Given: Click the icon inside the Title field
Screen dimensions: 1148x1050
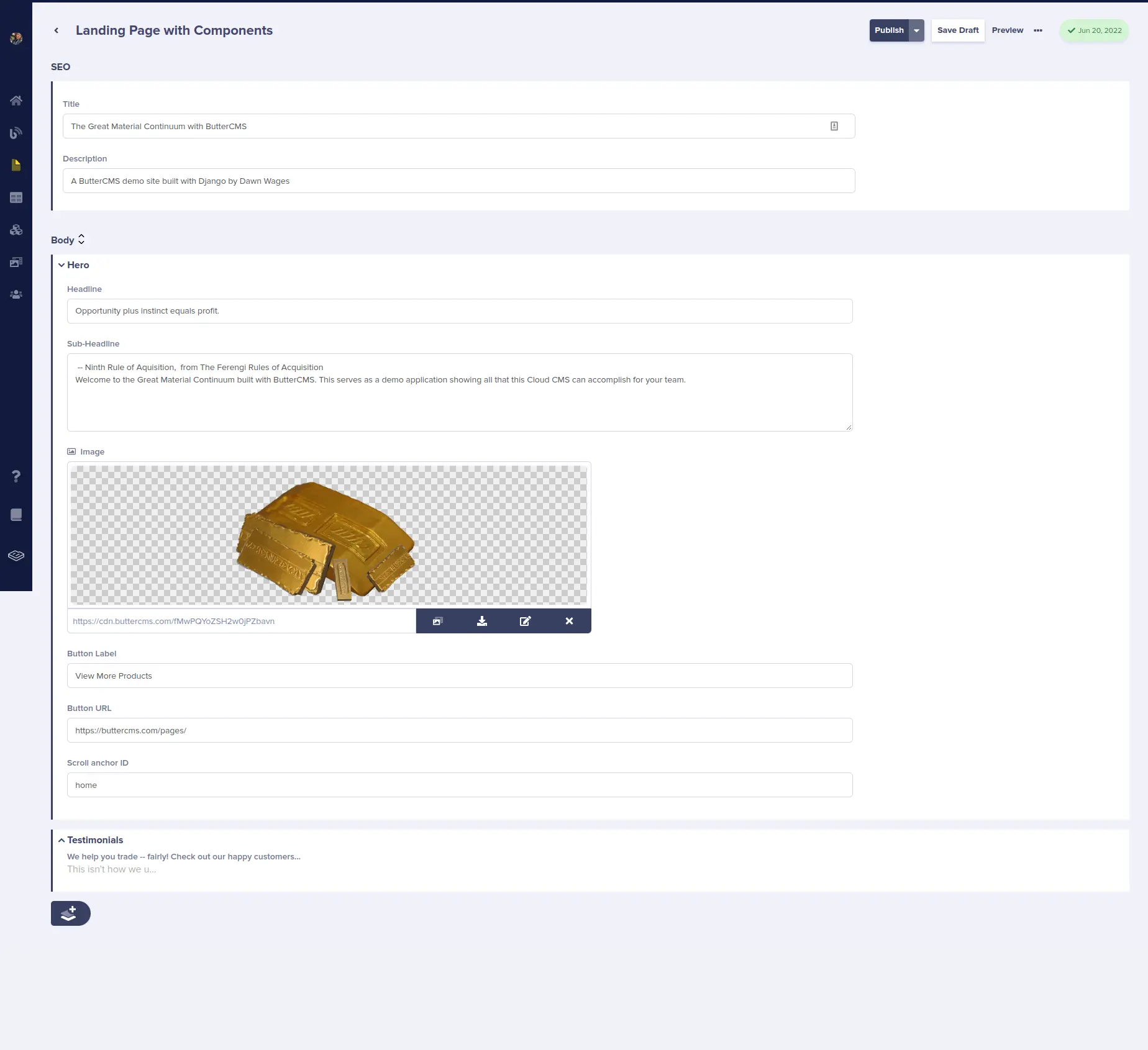Looking at the screenshot, I should coord(834,126).
